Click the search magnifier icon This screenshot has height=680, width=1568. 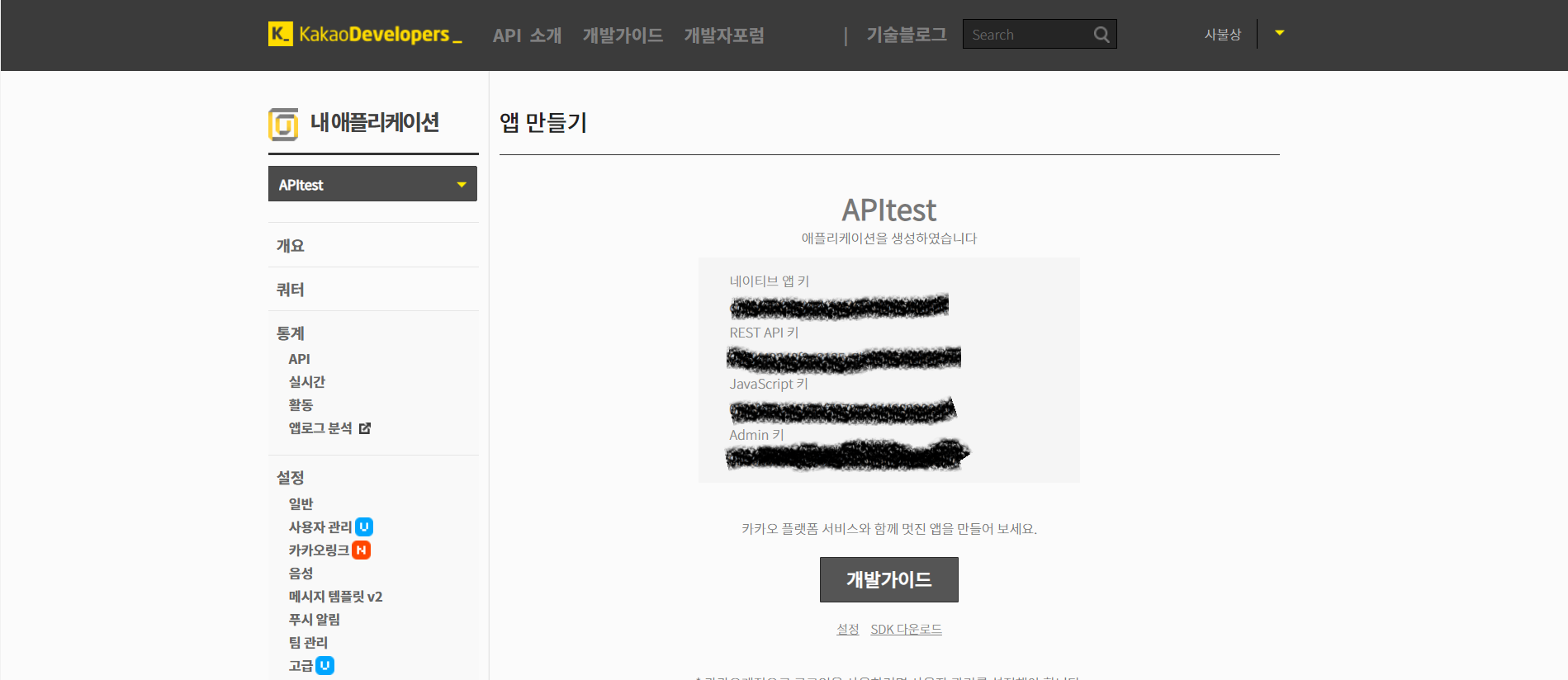[x=1101, y=35]
